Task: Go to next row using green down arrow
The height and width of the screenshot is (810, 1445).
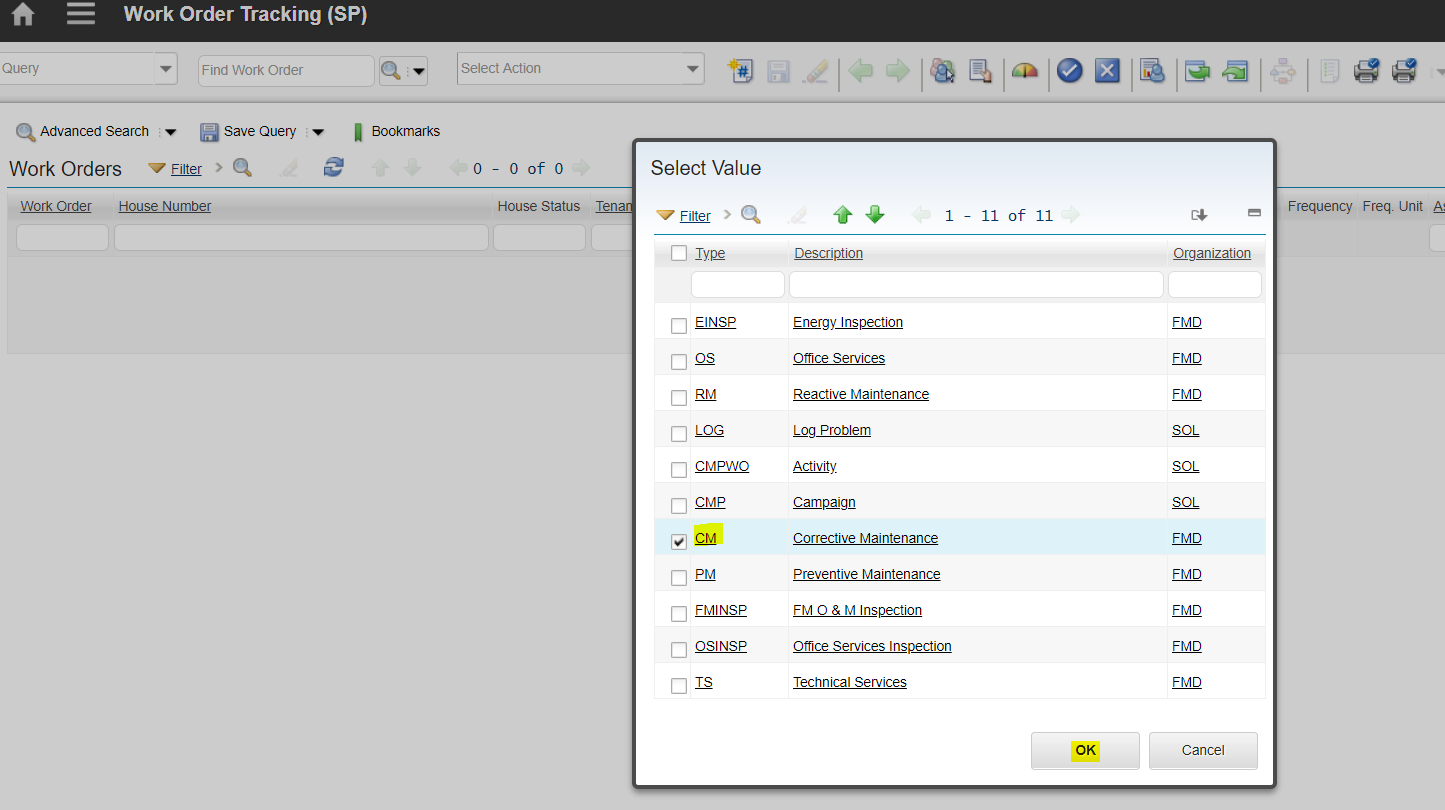Action: [875, 214]
